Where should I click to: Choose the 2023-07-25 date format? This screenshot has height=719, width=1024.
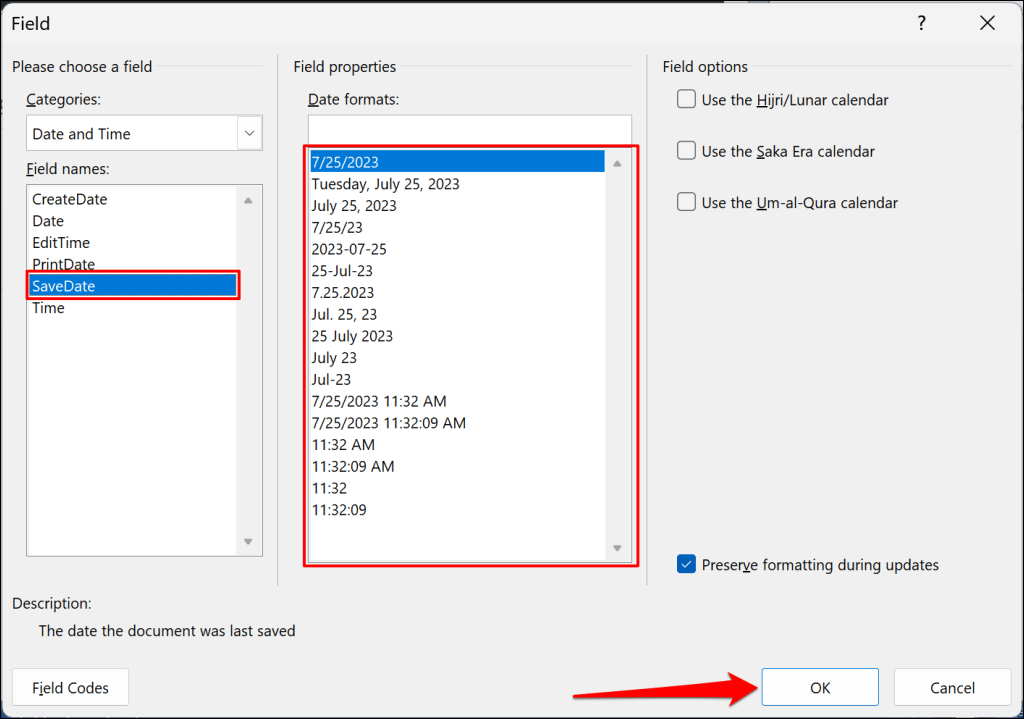(x=349, y=249)
